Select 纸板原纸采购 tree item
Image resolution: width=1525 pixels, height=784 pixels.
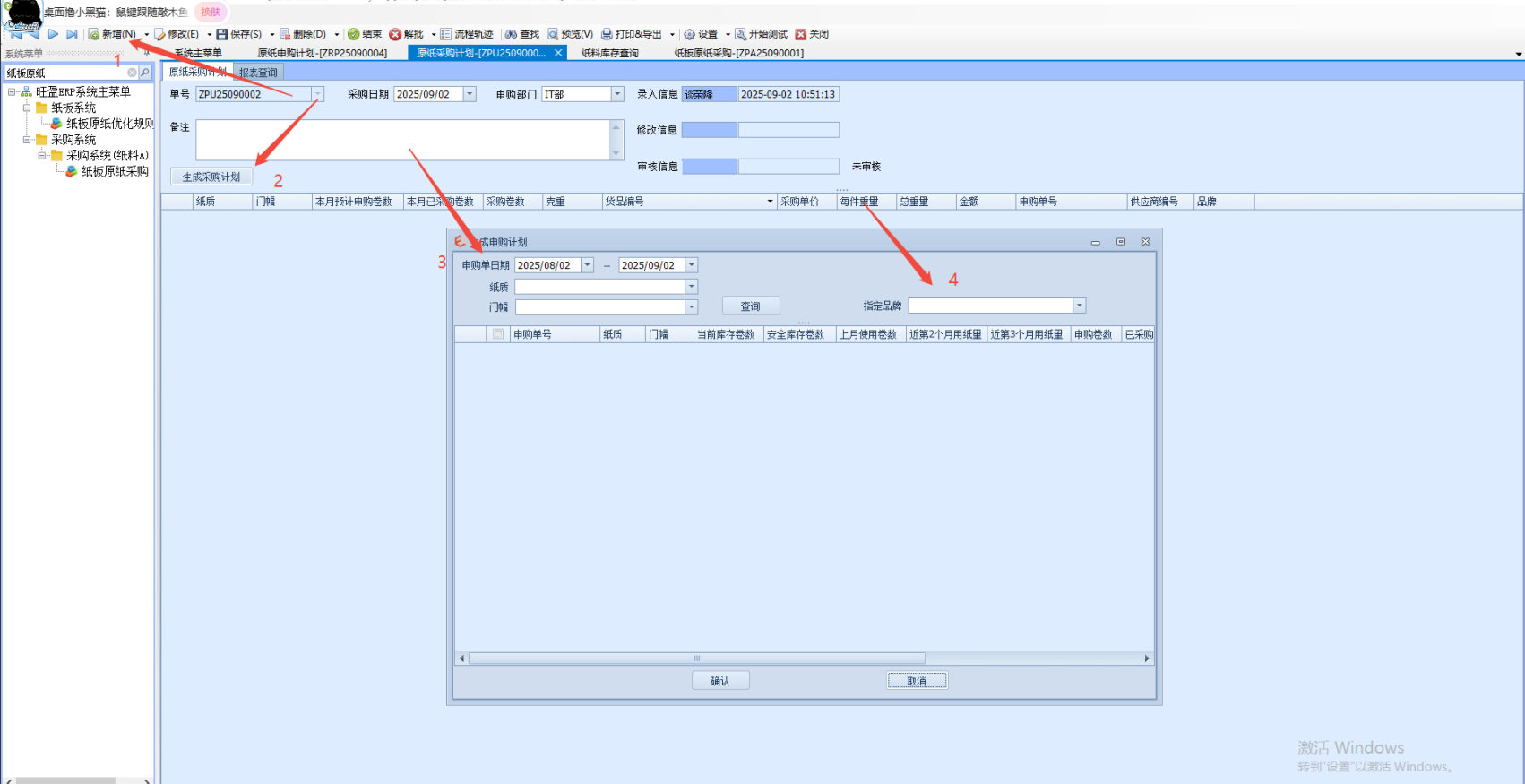[x=115, y=171]
